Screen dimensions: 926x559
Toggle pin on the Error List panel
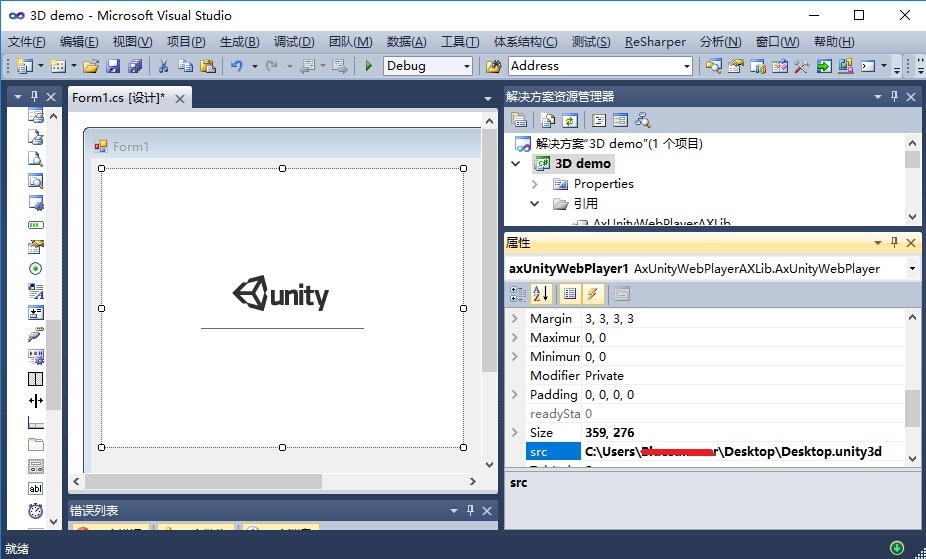point(471,510)
